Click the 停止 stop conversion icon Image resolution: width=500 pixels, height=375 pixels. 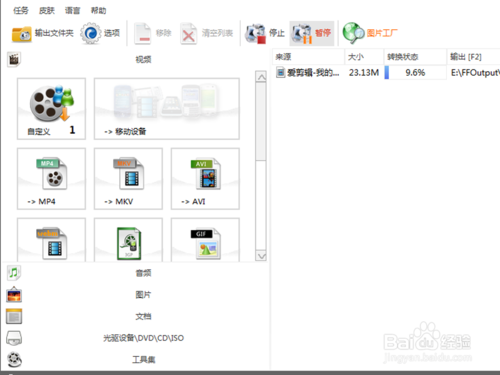tap(255, 33)
